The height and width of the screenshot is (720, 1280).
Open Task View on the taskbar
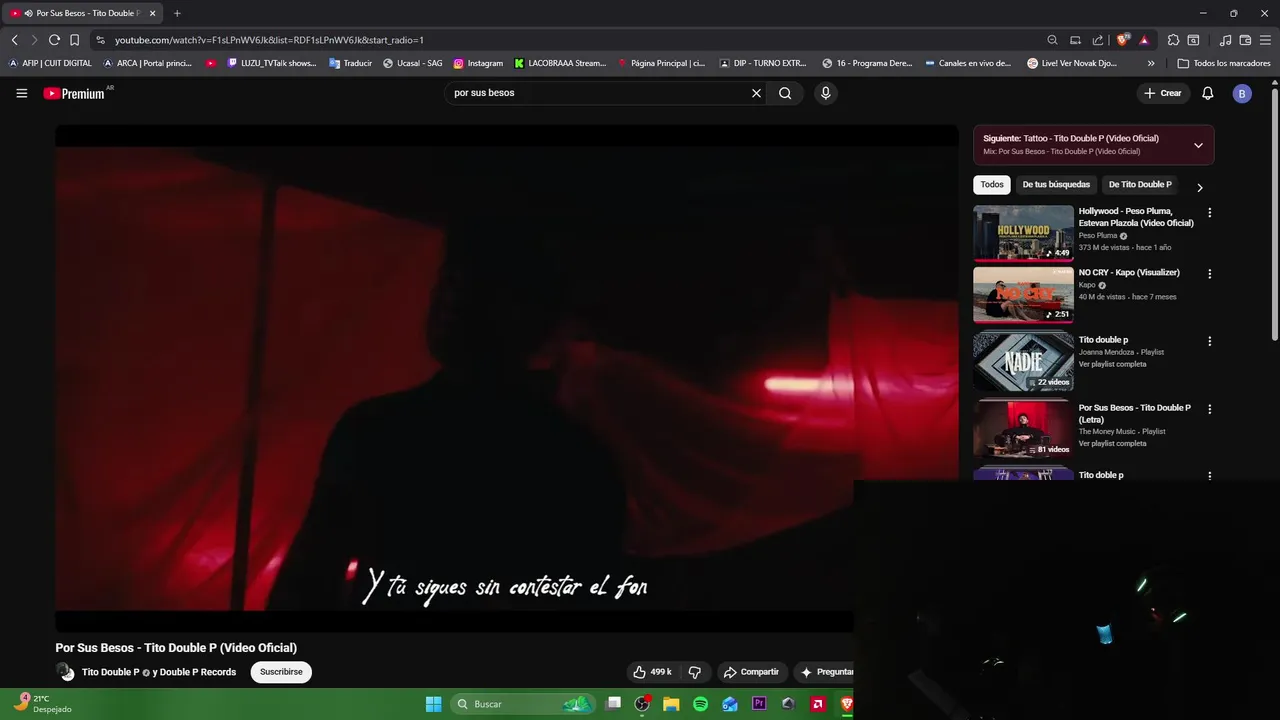point(613,704)
